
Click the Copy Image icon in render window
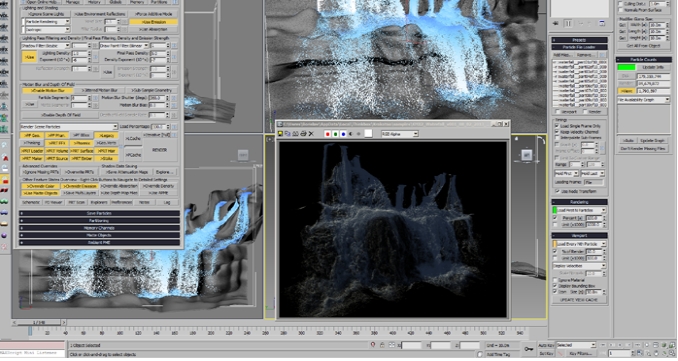(288, 134)
